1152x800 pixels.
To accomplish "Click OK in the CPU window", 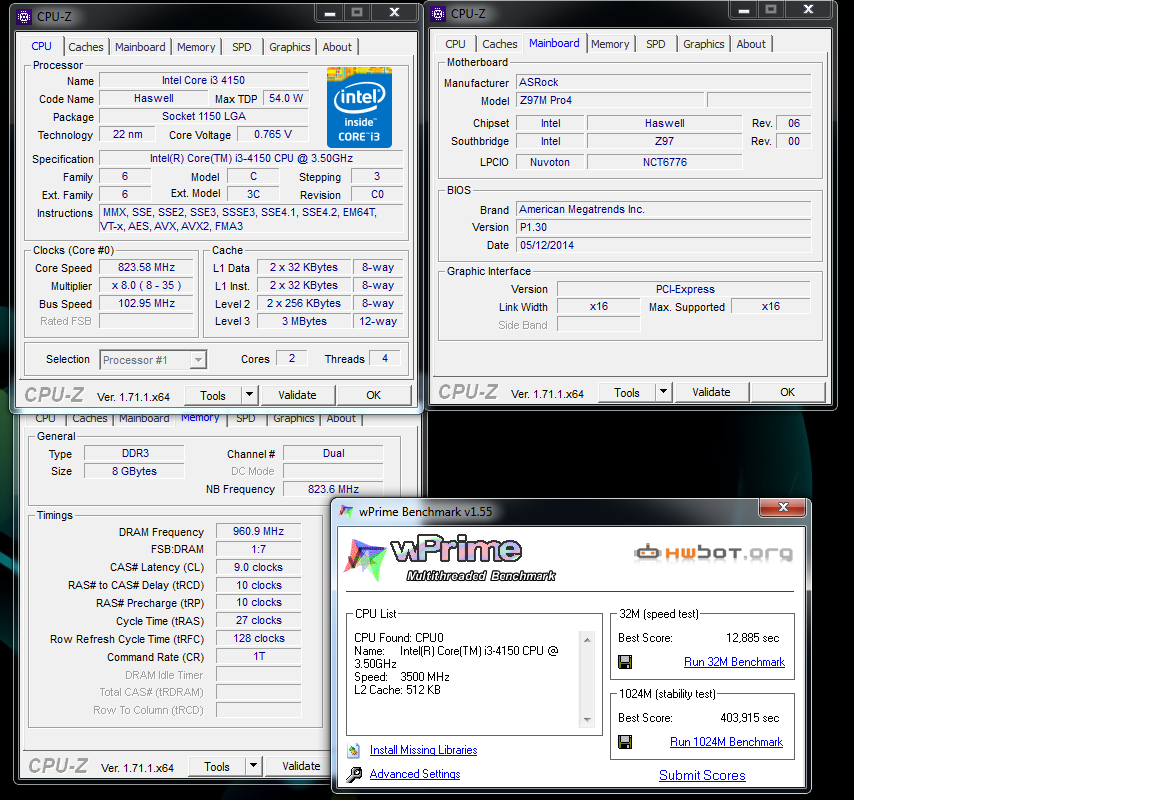I will (374, 395).
